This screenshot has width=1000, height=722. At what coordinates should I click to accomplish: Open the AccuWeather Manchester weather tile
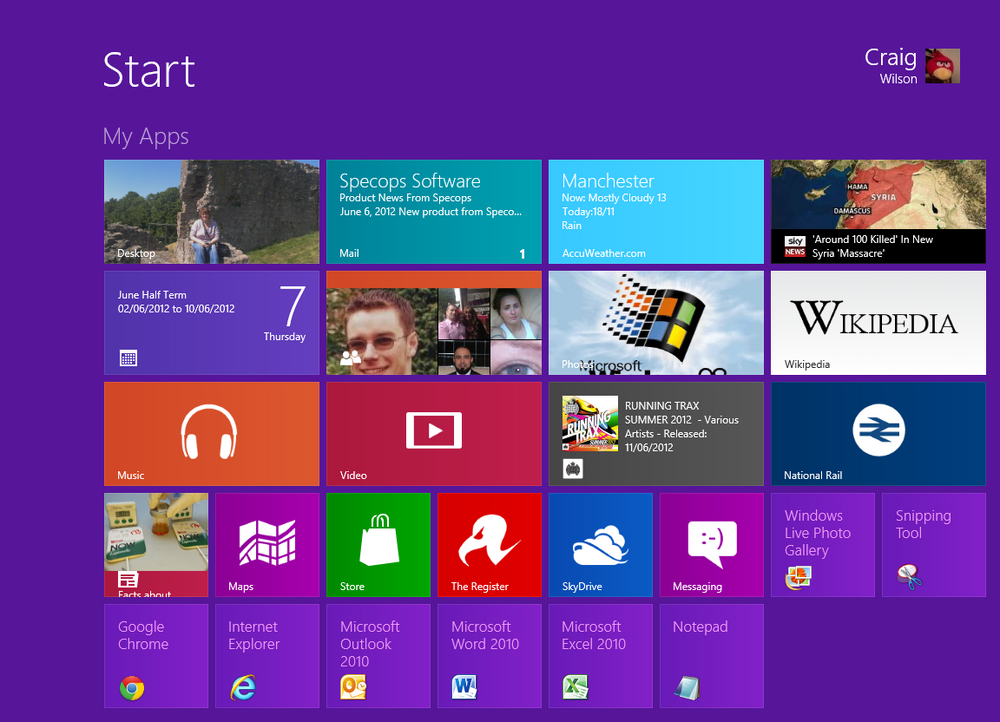[656, 212]
